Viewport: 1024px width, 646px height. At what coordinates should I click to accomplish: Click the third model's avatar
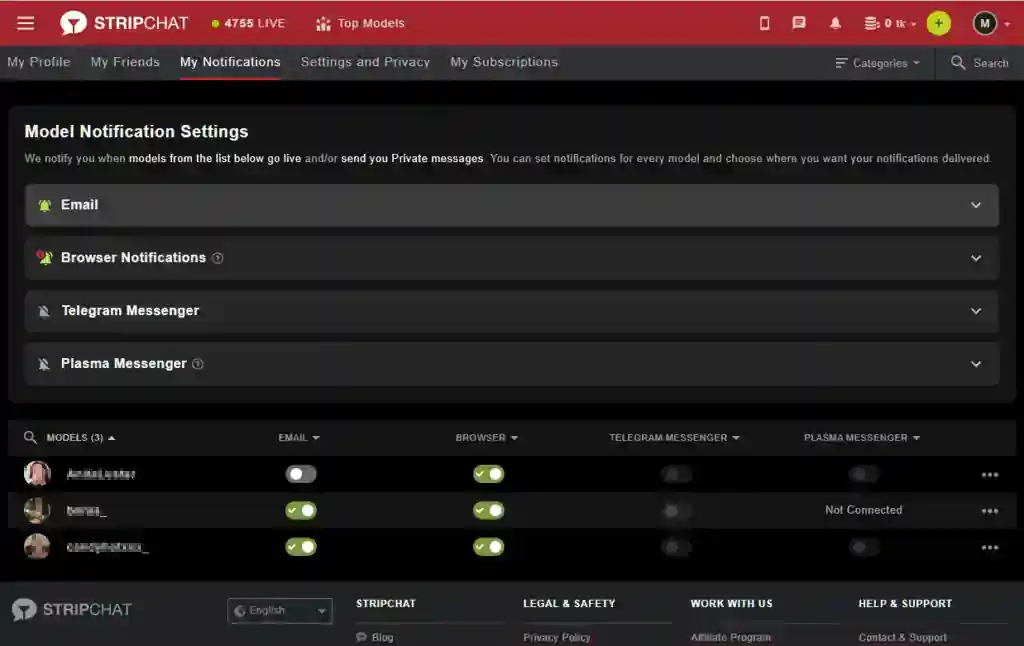[37, 547]
